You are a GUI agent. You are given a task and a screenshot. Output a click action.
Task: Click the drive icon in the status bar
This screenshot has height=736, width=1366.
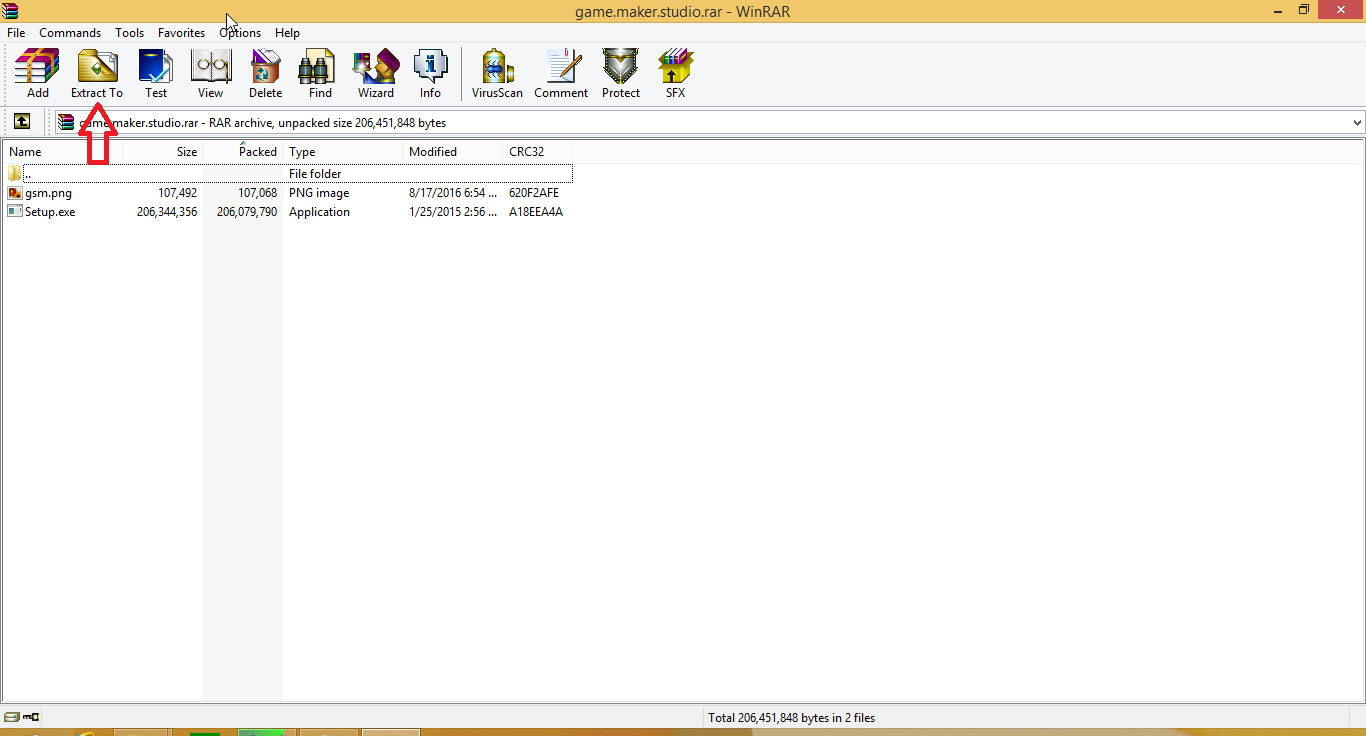(11, 717)
